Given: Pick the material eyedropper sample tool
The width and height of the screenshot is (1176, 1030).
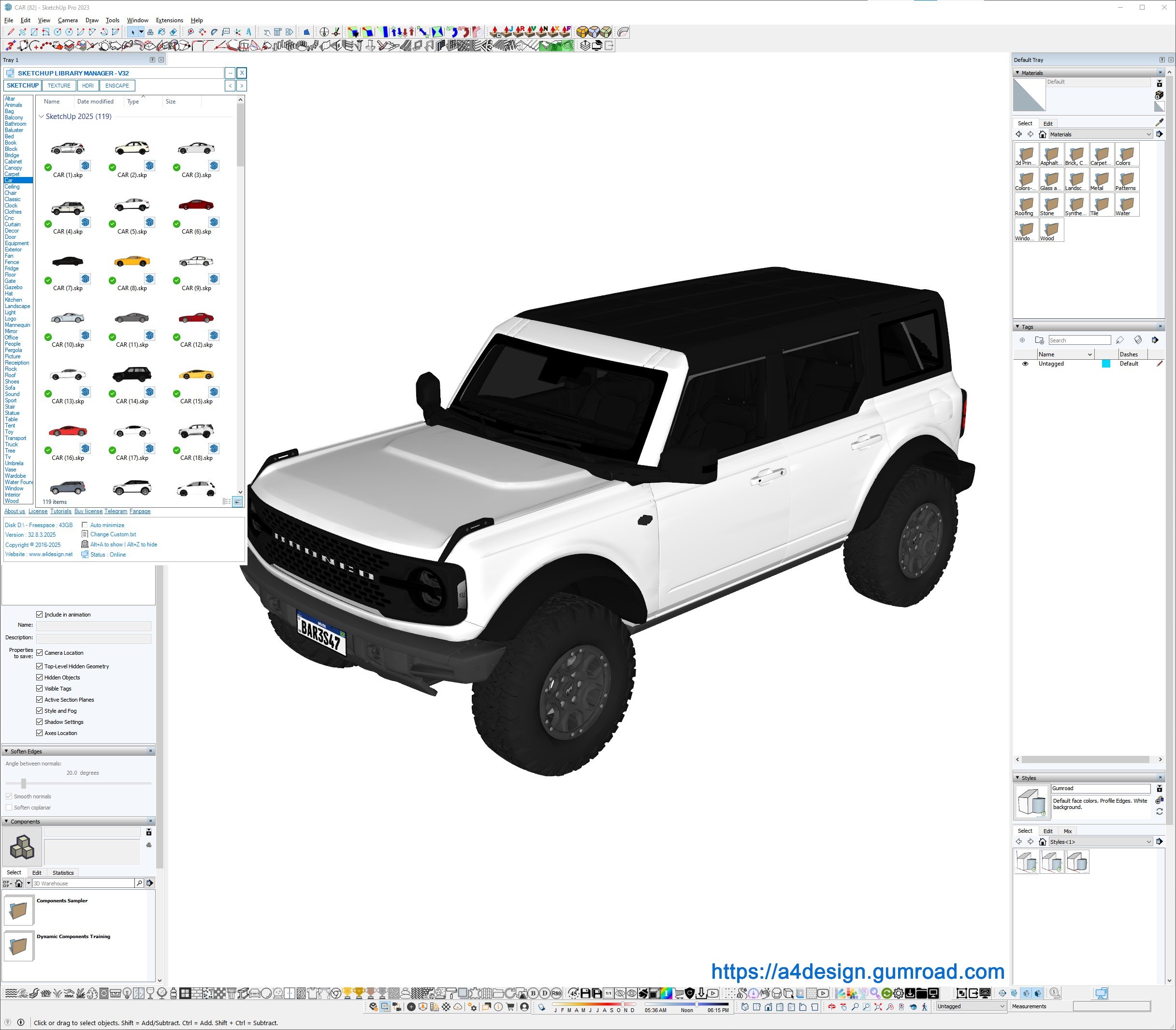Looking at the screenshot, I should click(1159, 122).
